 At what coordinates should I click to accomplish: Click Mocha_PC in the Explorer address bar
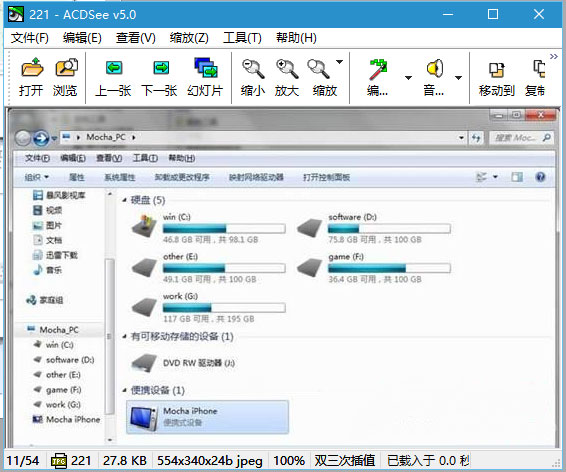[106, 137]
